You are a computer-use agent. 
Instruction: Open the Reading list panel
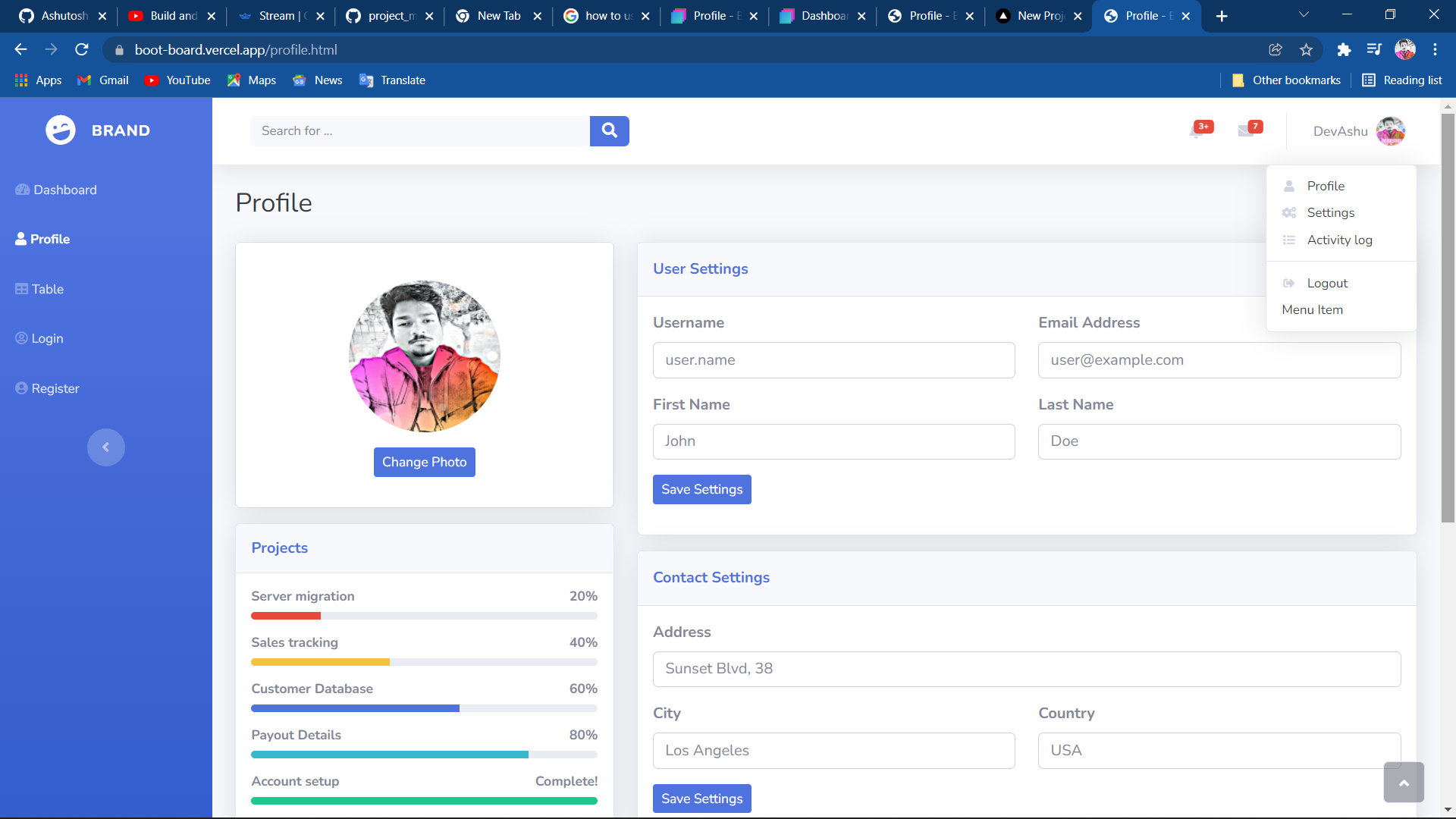click(1402, 80)
